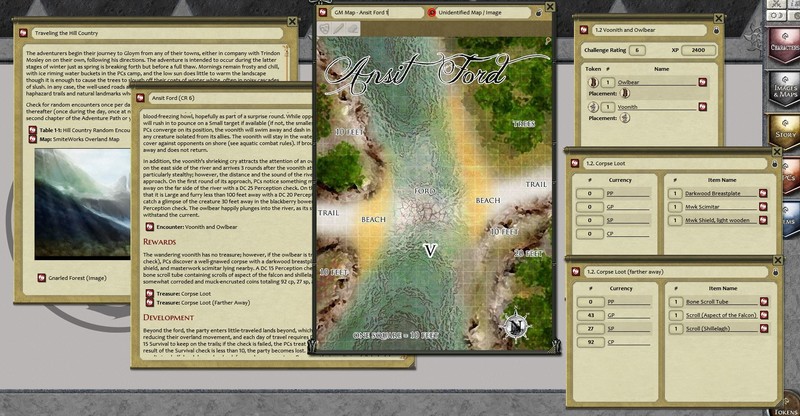Open Story sidebar button

785,132
